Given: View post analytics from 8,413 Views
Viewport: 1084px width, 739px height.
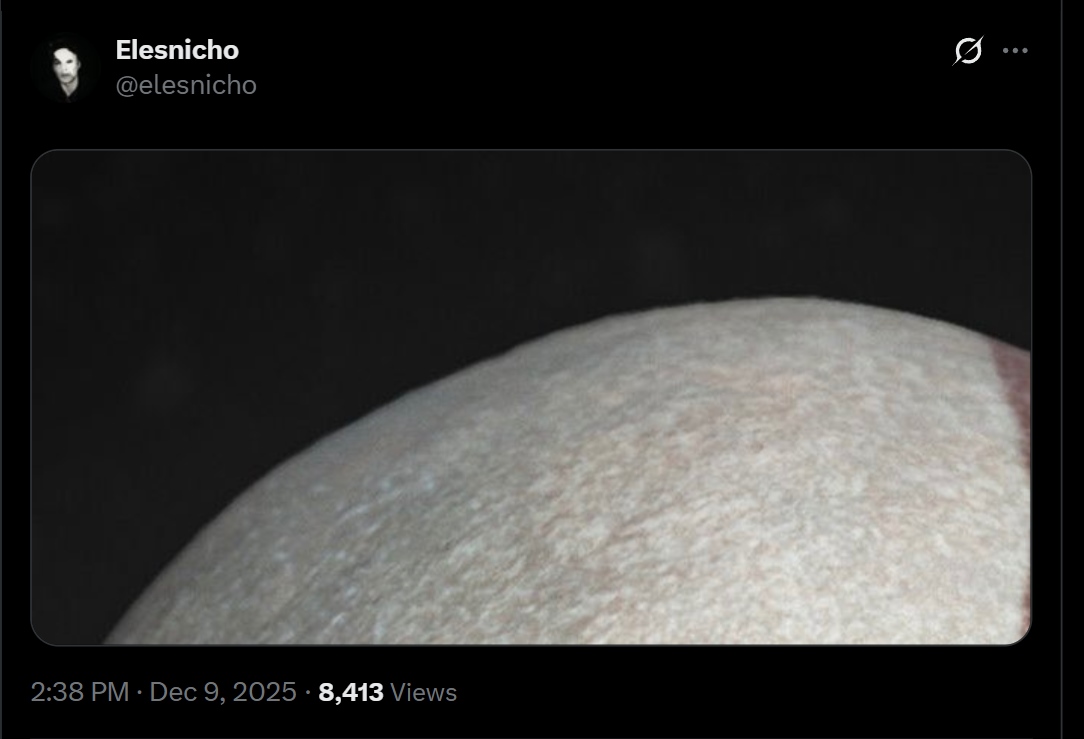Looking at the screenshot, I should 387,692.
